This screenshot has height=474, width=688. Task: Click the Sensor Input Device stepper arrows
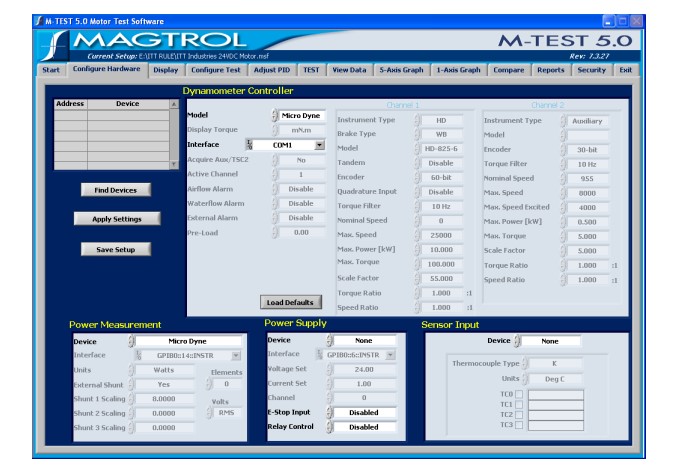[x=517, y=341]
